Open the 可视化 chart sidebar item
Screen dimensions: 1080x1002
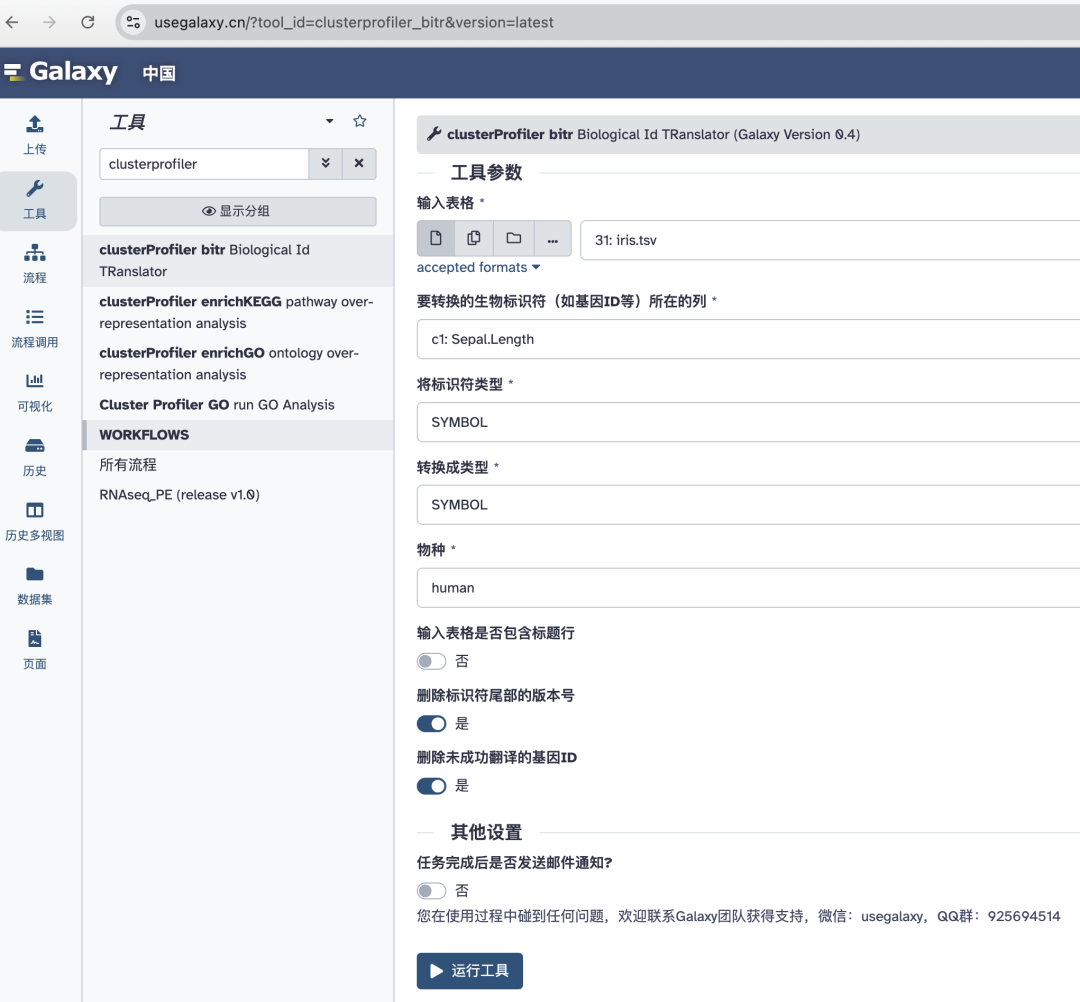(x=34, y=393)
